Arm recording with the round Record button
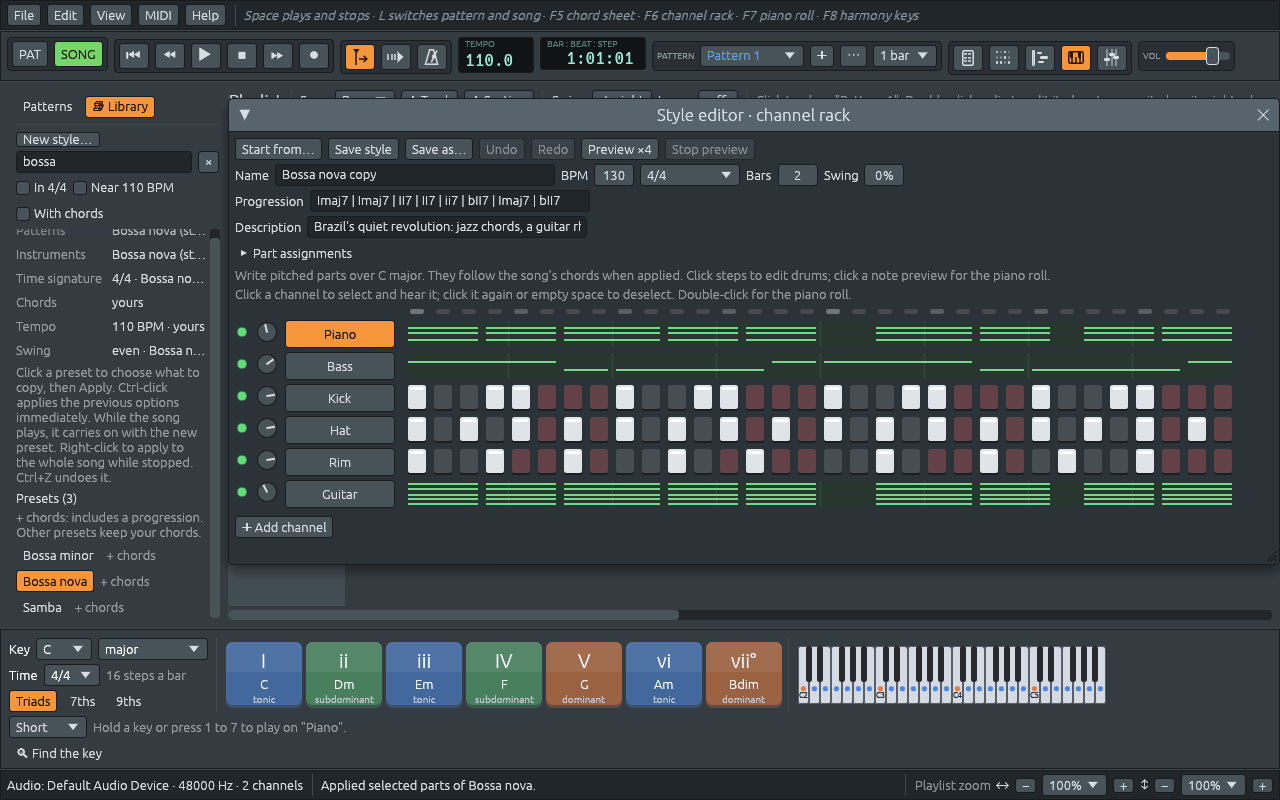The width and height of the screenshot is (1280, 800). click(x=314, y=55)
